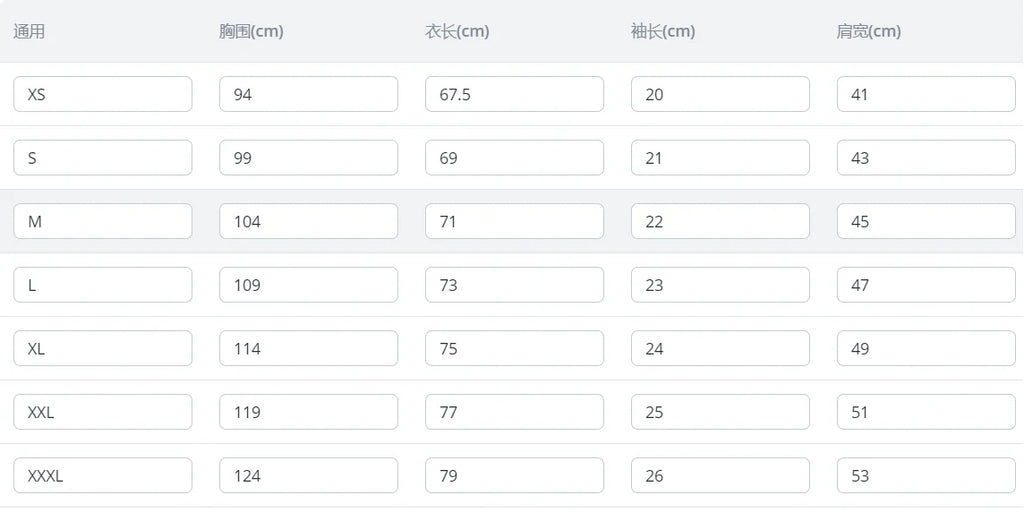Click the chest field showing 124

coord(308,475)
